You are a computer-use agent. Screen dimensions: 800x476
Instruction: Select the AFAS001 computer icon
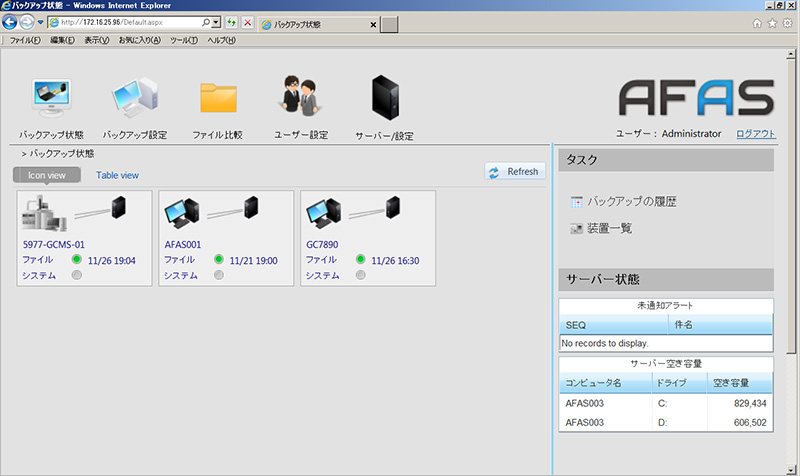(x=182, y=213)
